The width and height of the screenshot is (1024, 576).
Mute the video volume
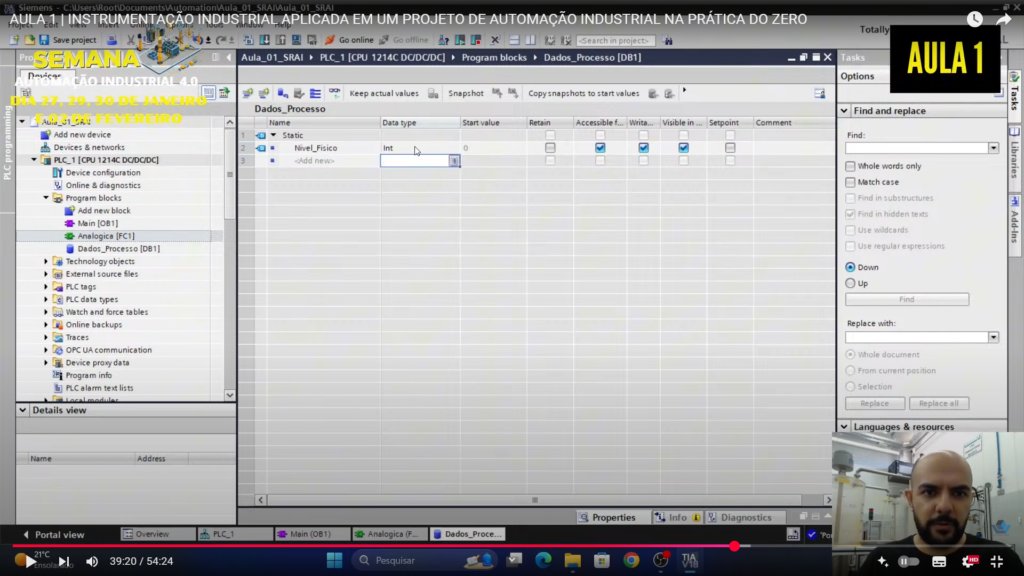click(92, 561)
